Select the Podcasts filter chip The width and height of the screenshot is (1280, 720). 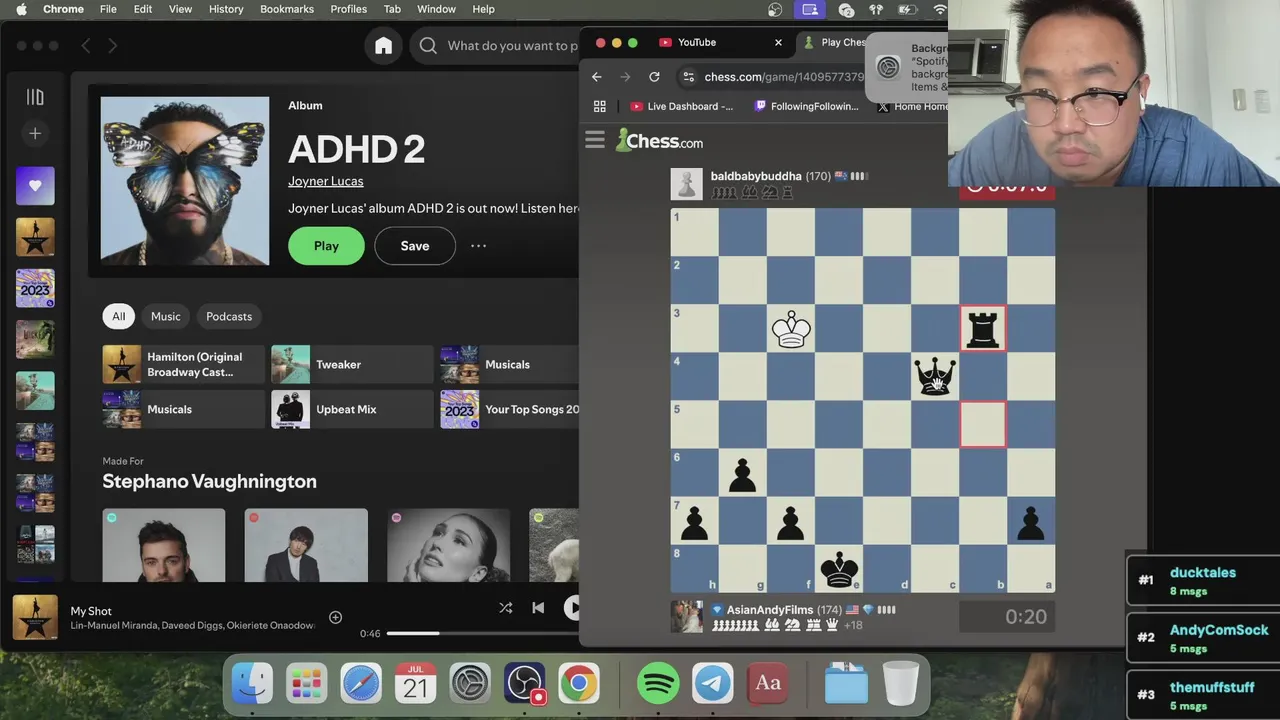[x=229, y=316]
